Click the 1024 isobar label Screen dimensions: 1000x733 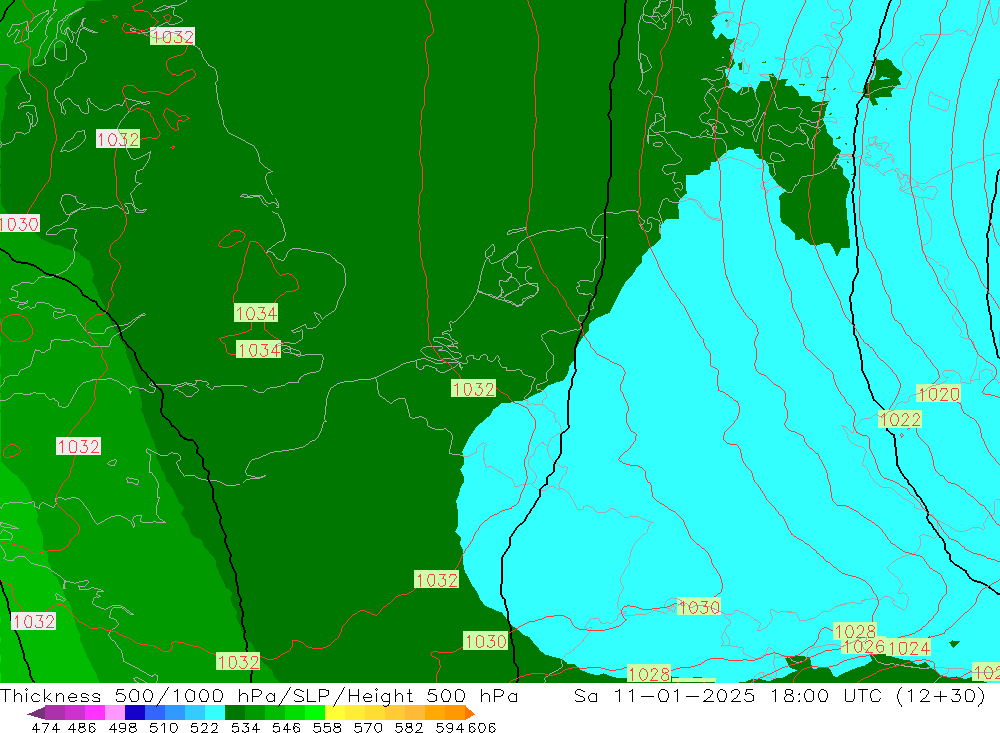(909, 648)
